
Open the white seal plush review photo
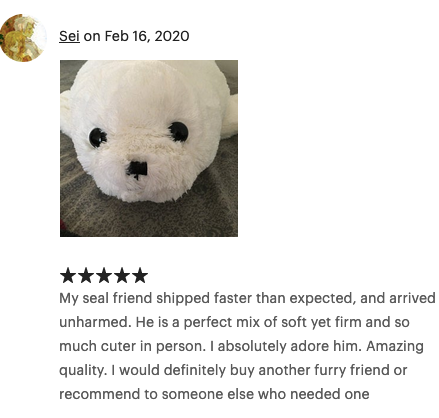149,148
